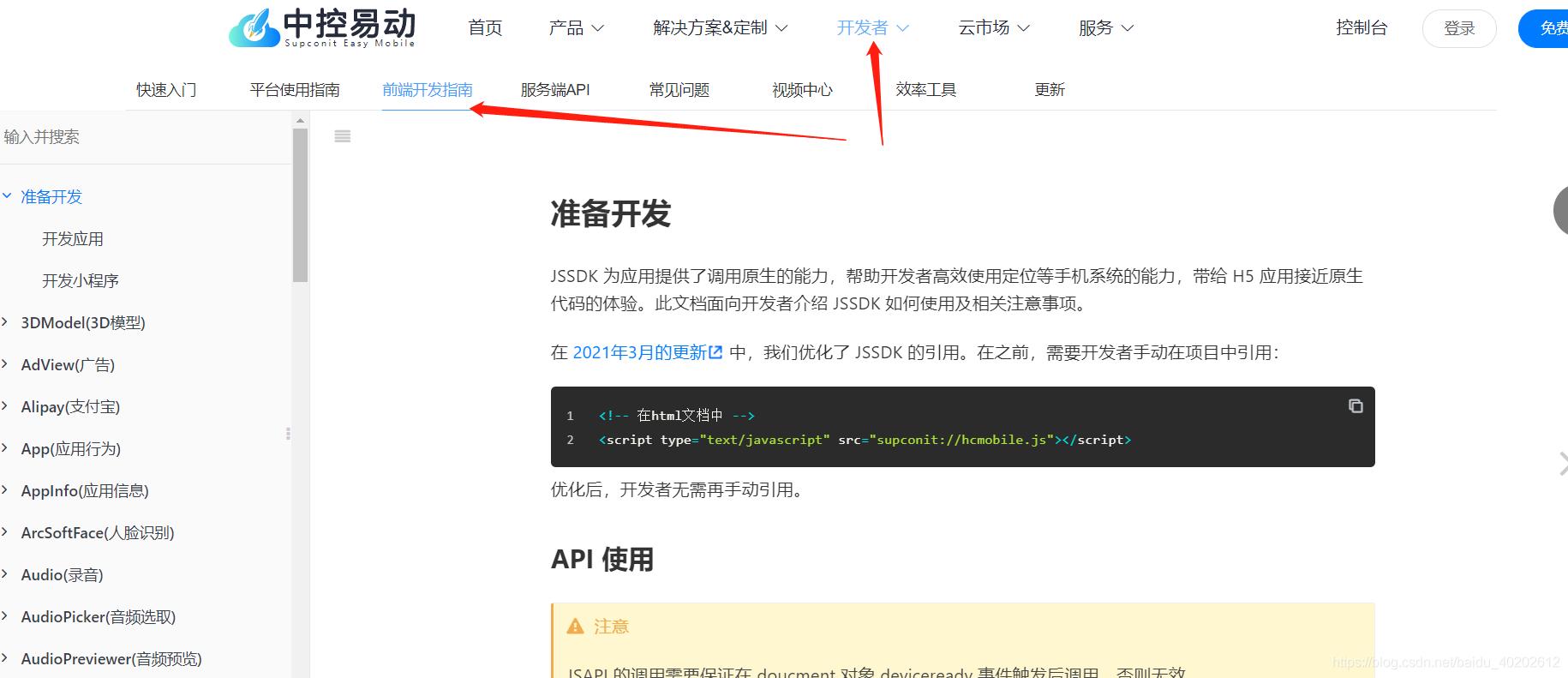This screenshot has height=678, width=1568.
Task: Go to 首页 in top navigation
Action: click(x=485, y=28)
